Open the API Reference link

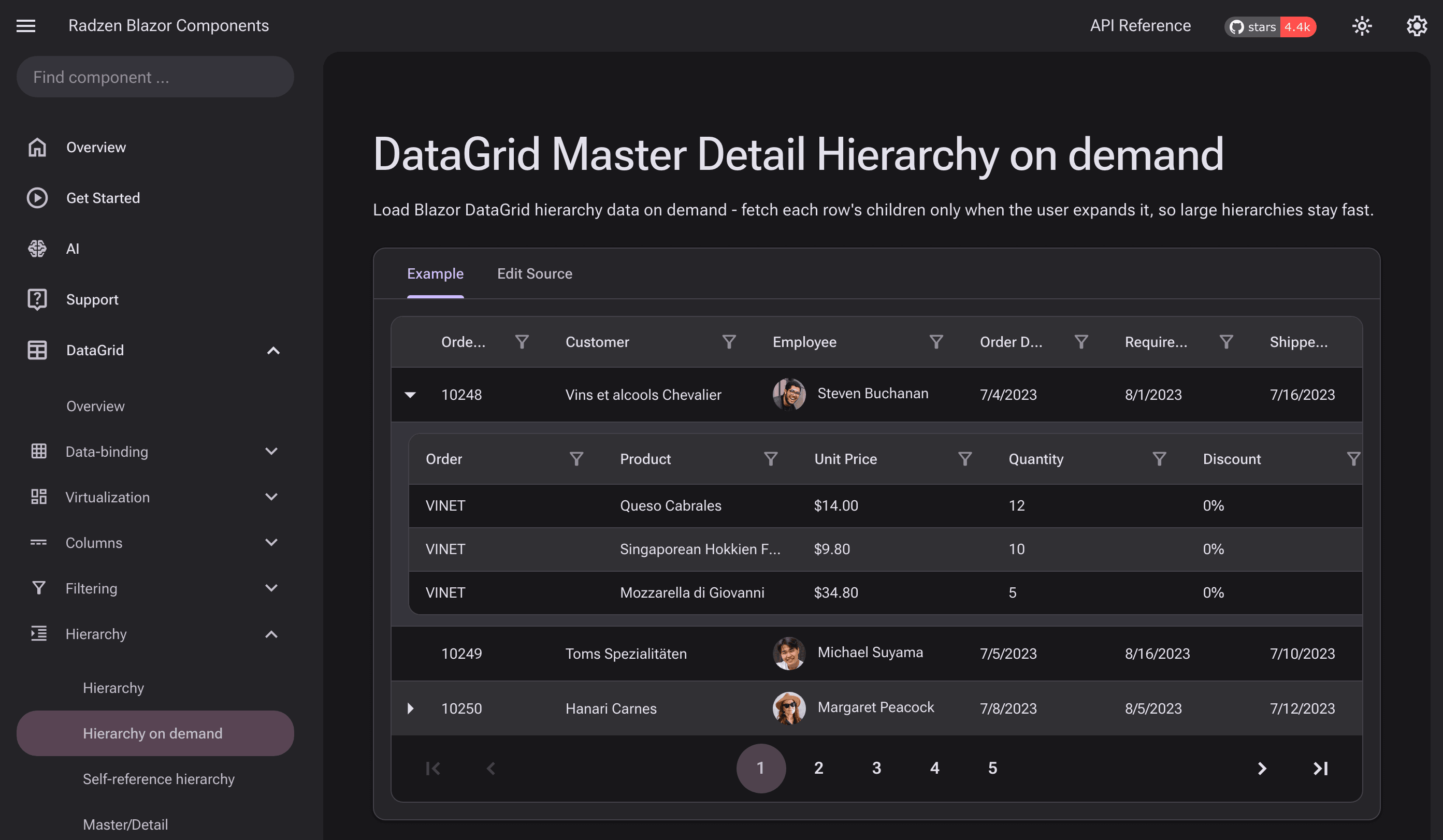tap(1140, 26)
